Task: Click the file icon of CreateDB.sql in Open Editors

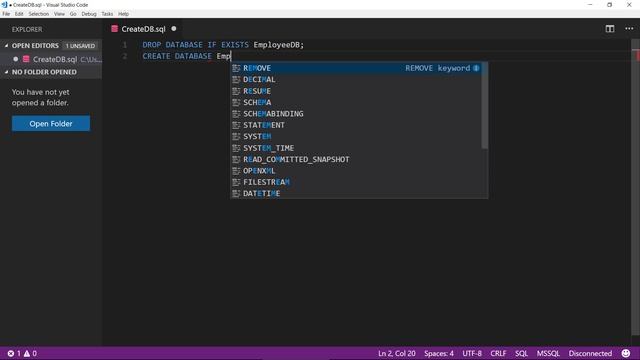Action: coord(26,59)
